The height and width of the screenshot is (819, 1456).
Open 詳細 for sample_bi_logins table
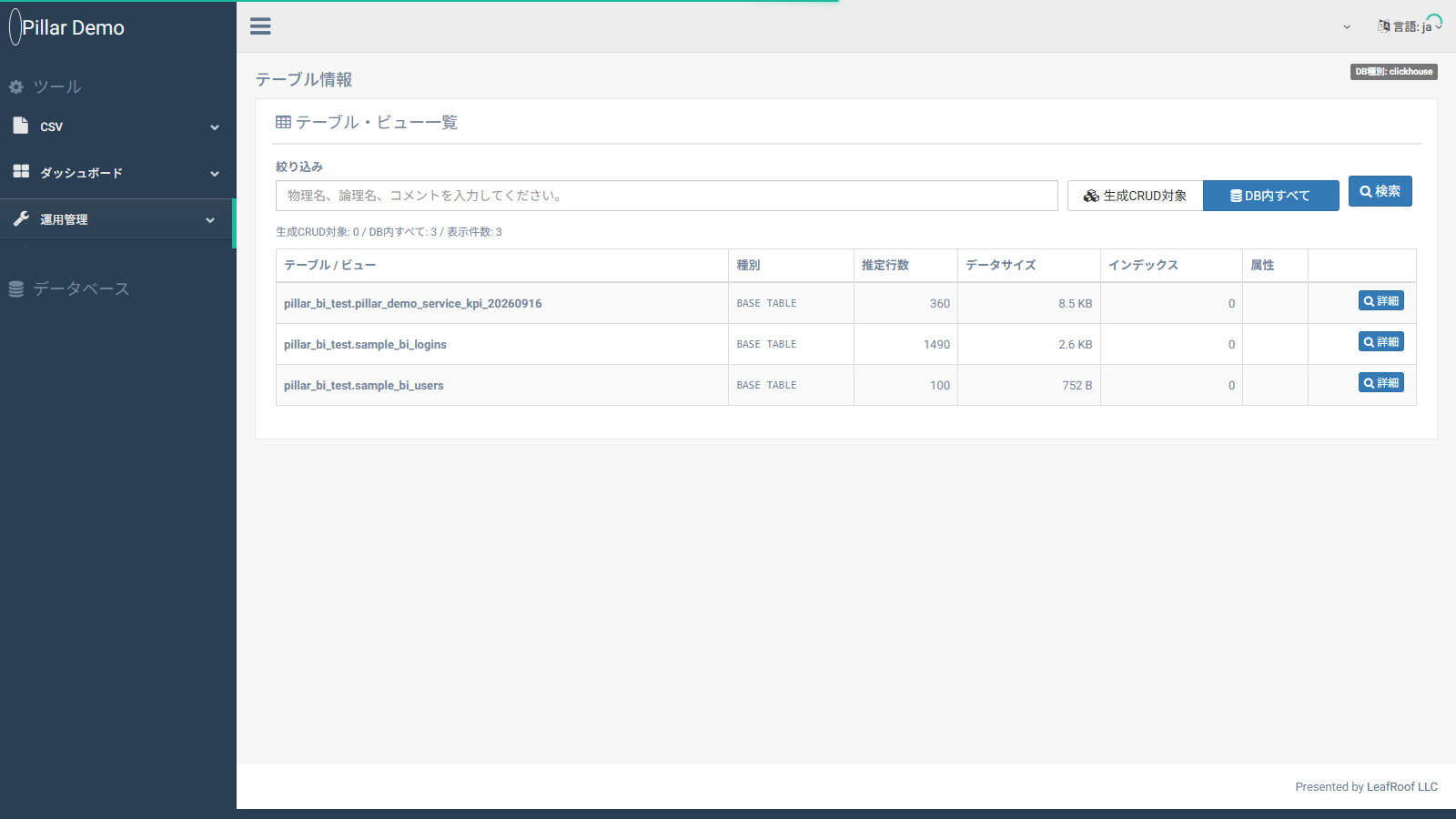pos(1381,342)
